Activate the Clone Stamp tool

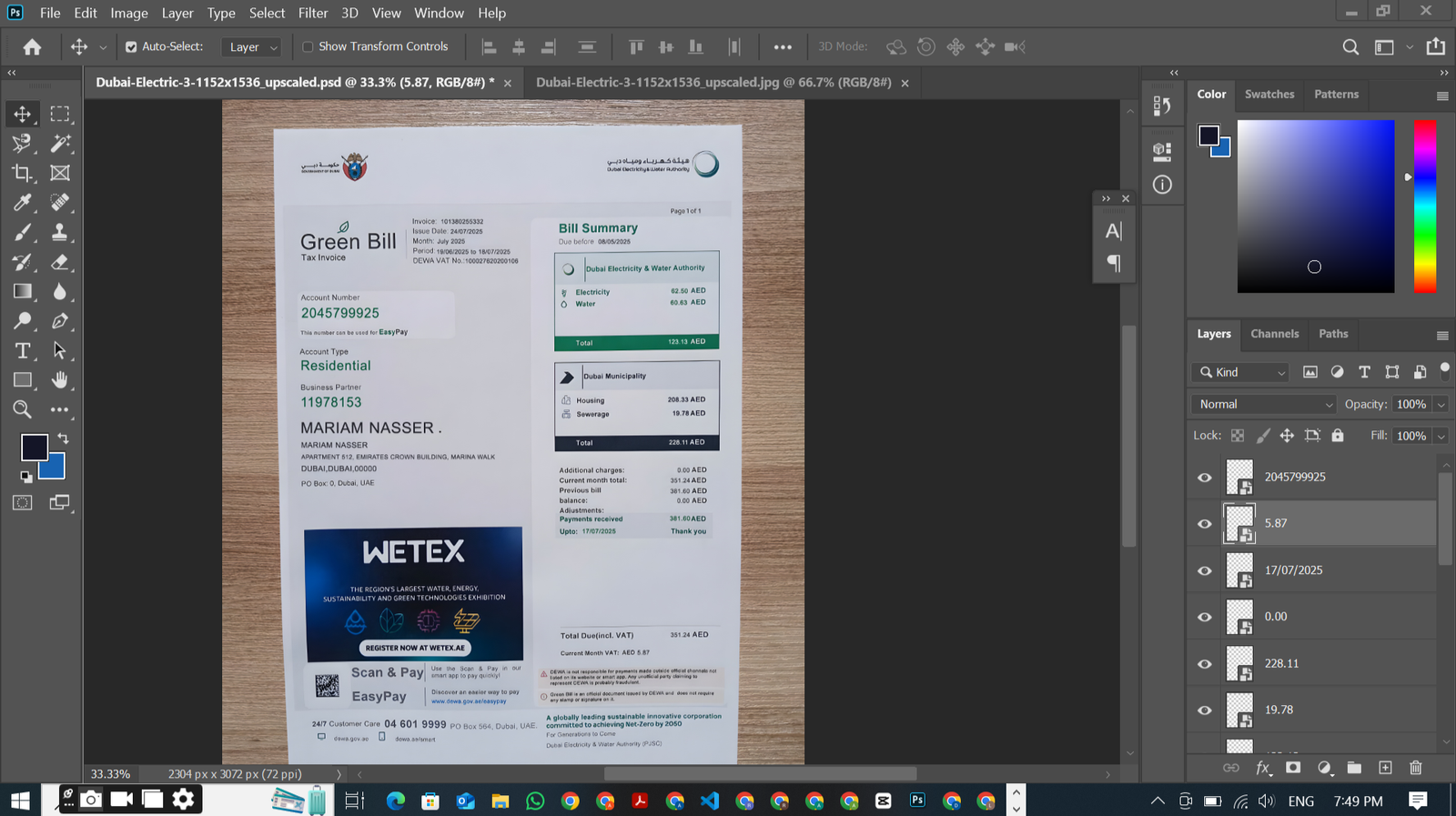[60, 233]
